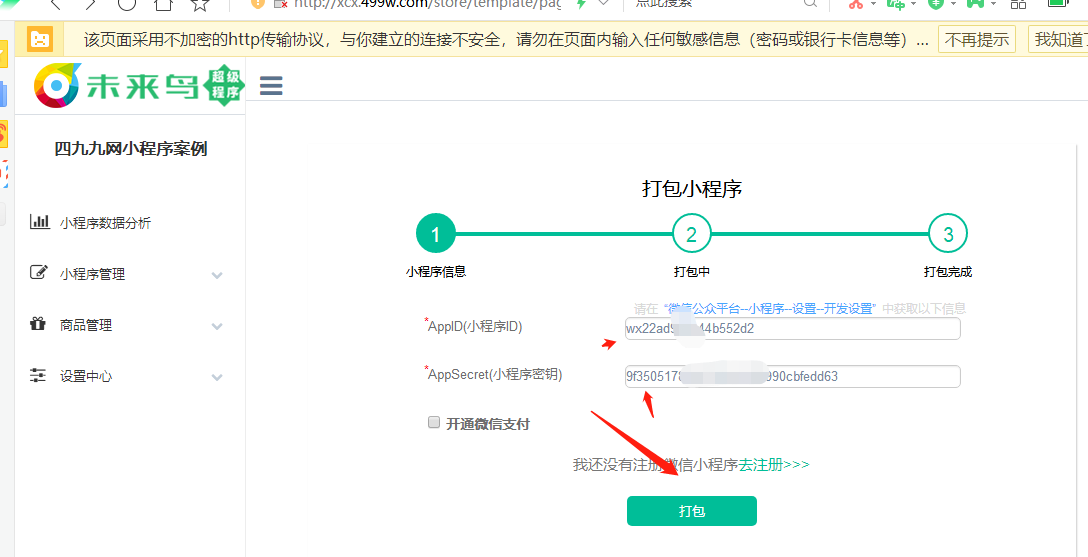The width and height of the screenshot is (1088, 557).
Task: Expand the 商品管理 chevron arrow
Action: 217,326
